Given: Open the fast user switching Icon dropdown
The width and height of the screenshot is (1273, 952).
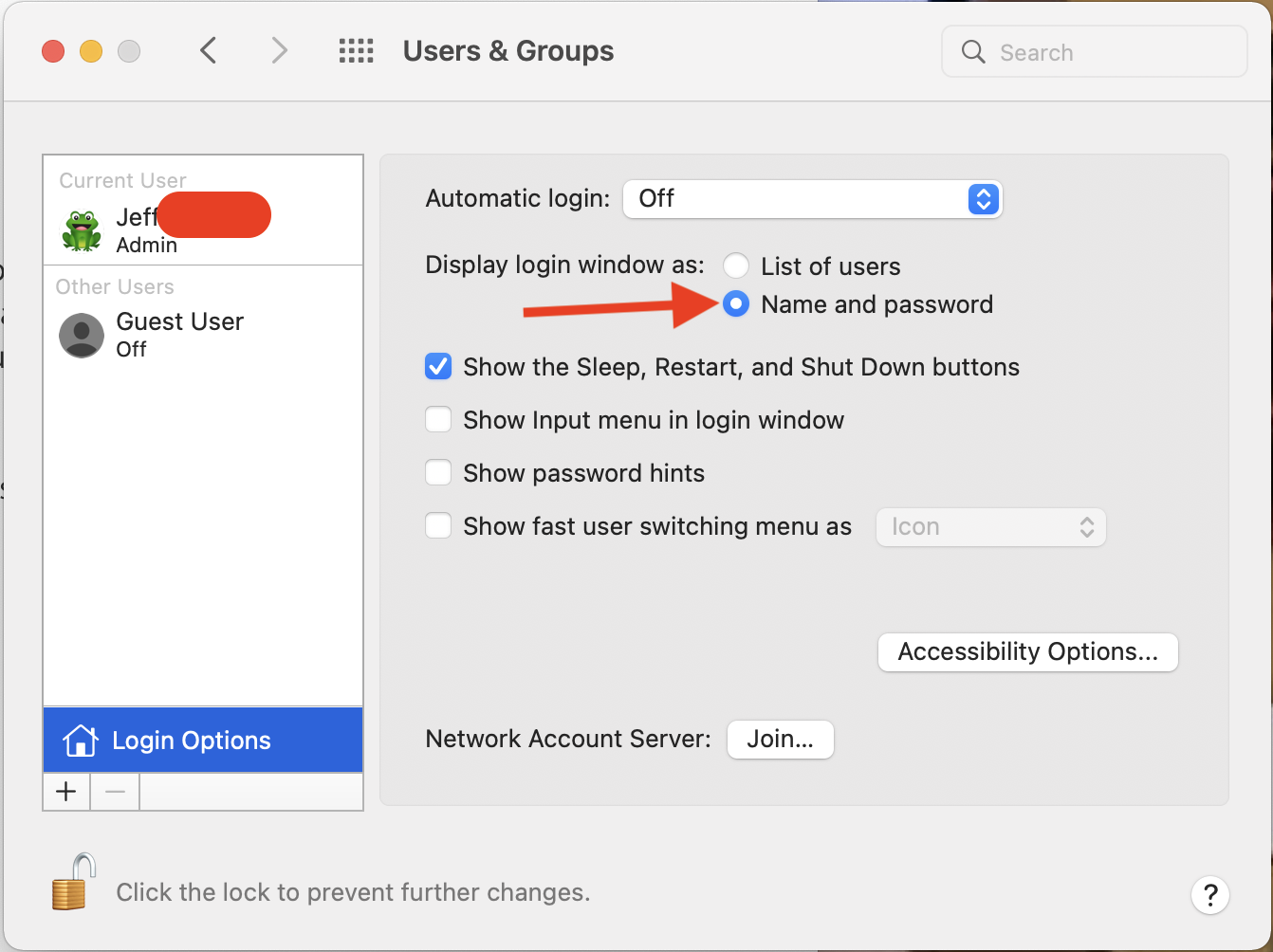Looking at the screenshot, I should pyautogui.click(x=991, y=527).
